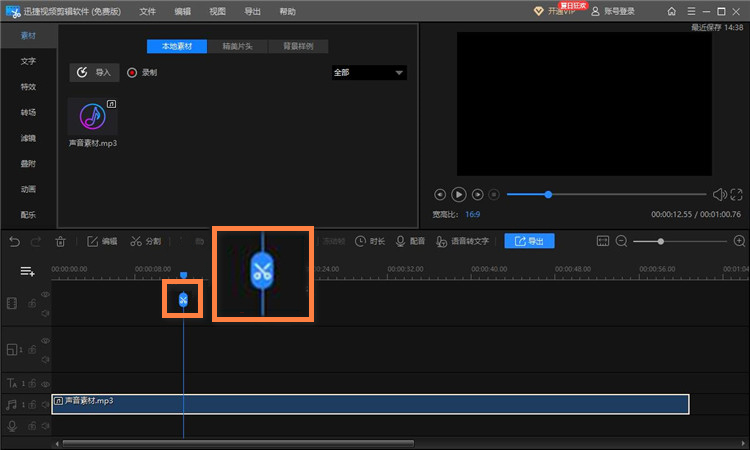Click the 编辑 edit toolbar button
750x450 pixels.
pyautogui.click(x=102, y=241)
